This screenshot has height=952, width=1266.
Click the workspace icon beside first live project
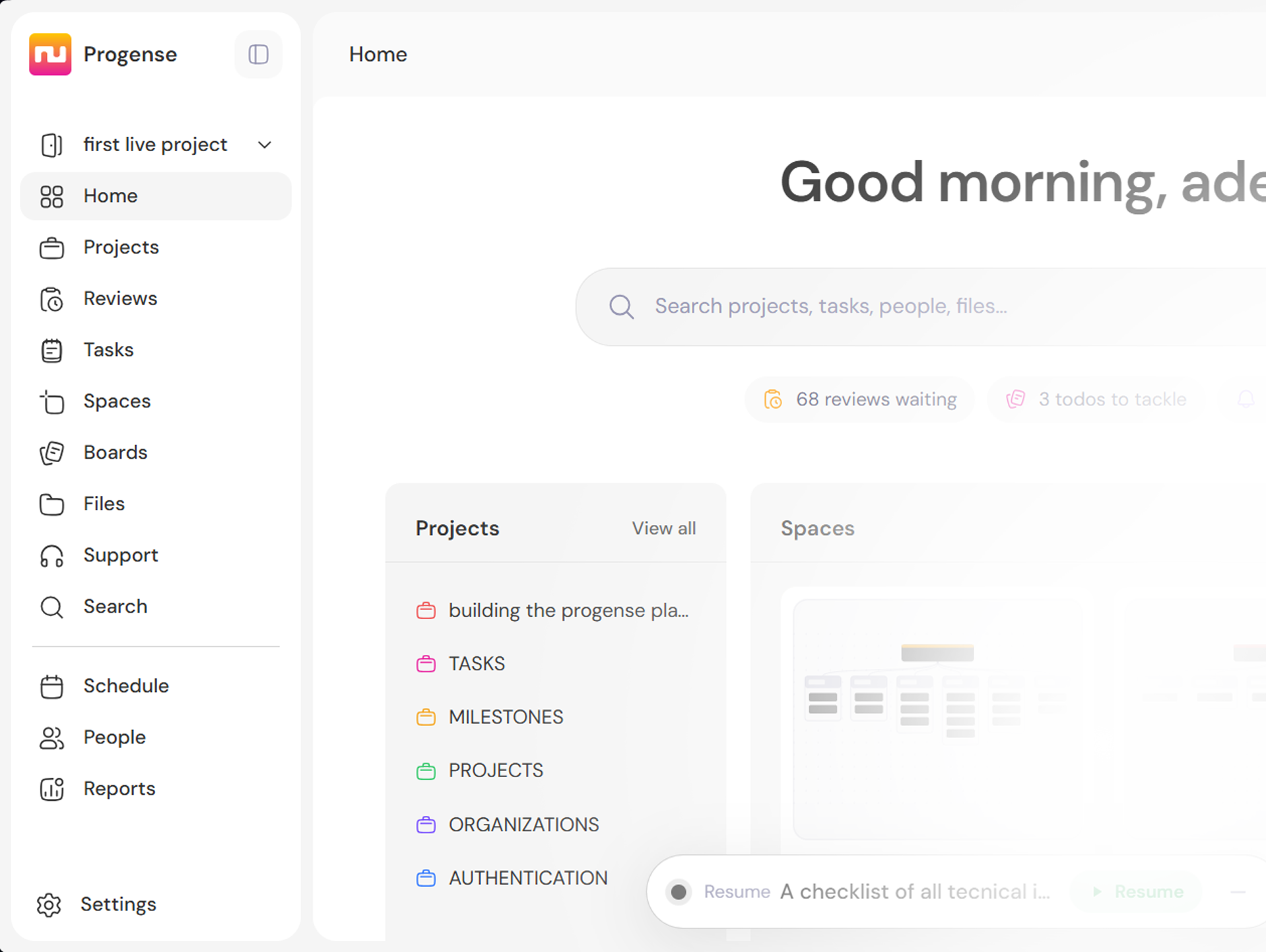51,145
